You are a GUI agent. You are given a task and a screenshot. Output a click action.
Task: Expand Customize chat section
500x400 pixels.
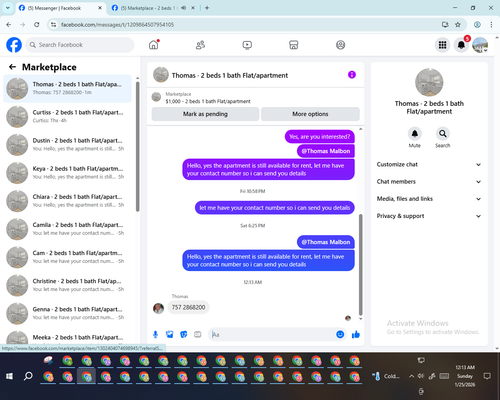click(429, 164)
